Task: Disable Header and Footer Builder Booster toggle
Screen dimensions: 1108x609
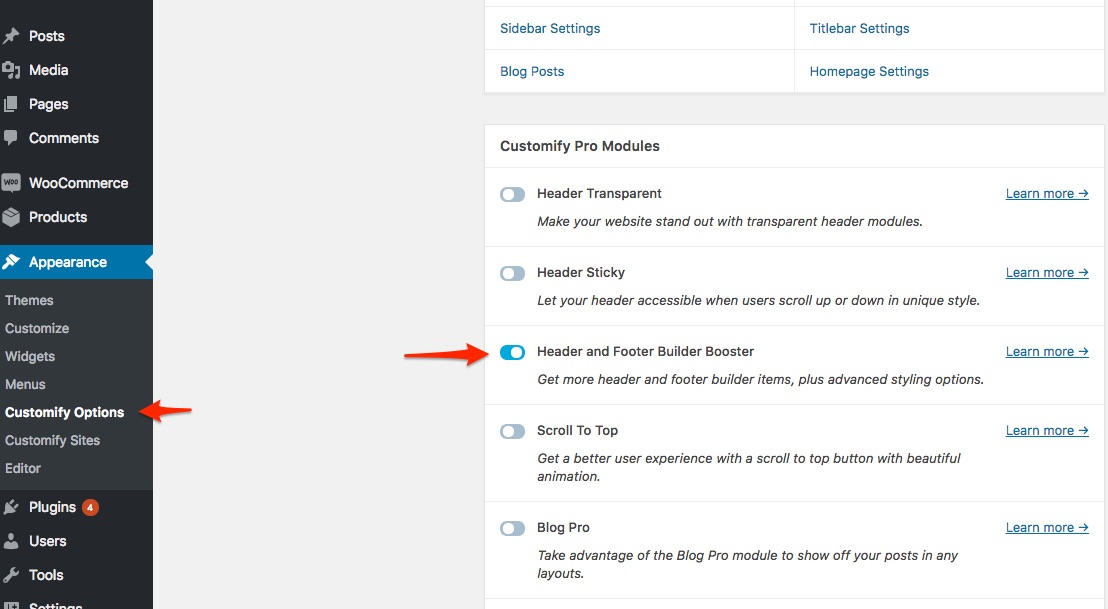Action: click(512, 352)
